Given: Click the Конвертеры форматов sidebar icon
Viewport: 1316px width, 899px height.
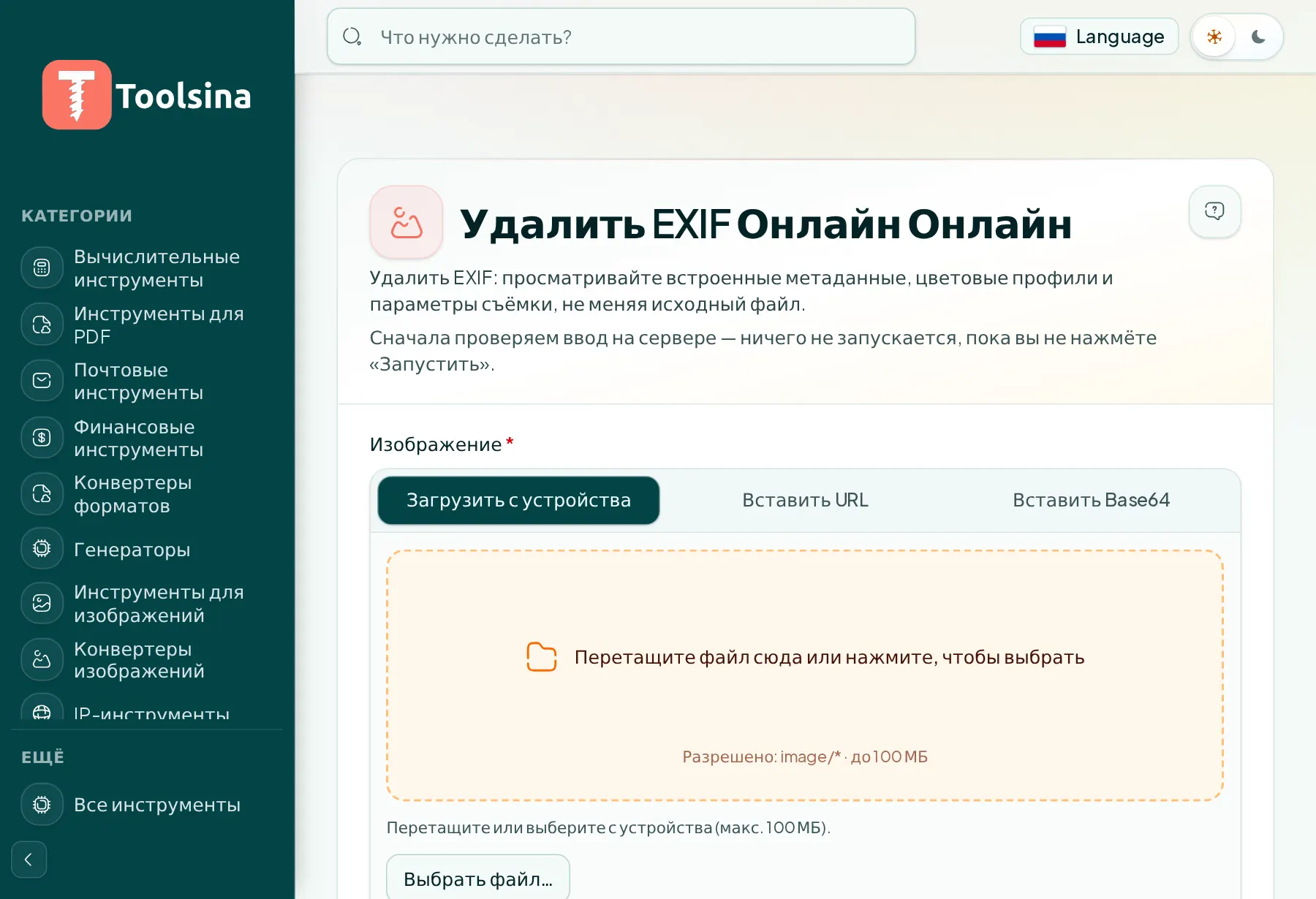Looking at the screenshot, I should [x=42, y=494].
